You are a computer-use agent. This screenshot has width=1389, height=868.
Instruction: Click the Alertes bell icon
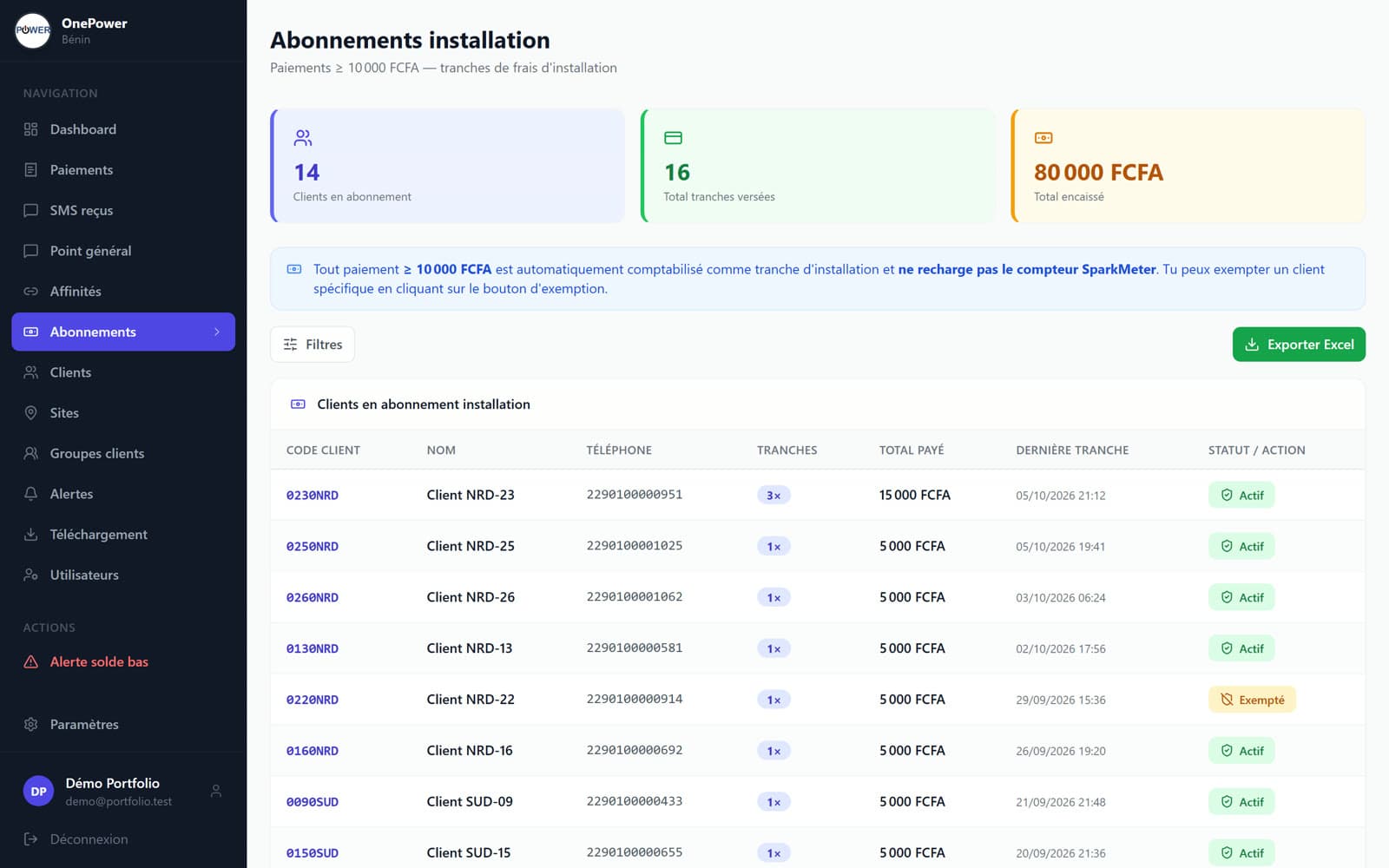tap(31, 494)
